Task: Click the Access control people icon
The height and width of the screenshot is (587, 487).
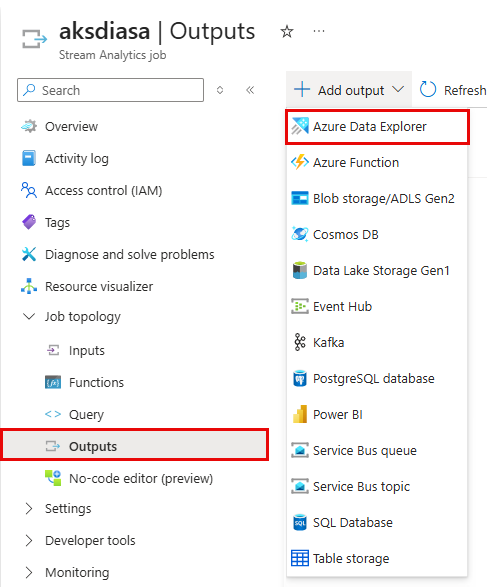Action: click(x=29, y=190)
